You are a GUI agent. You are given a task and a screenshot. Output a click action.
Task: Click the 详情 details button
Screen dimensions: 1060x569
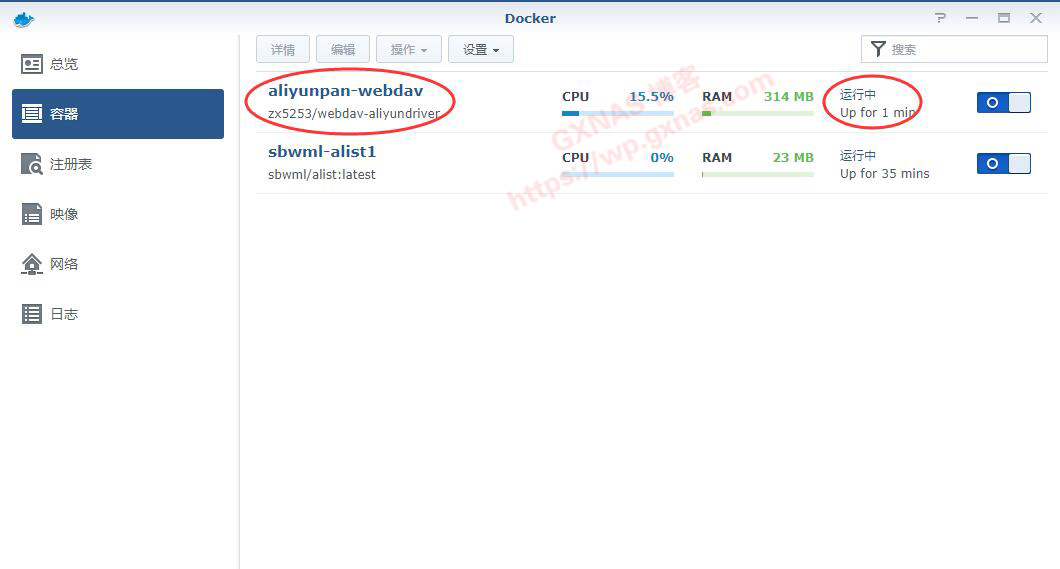[x=283, y=49]
